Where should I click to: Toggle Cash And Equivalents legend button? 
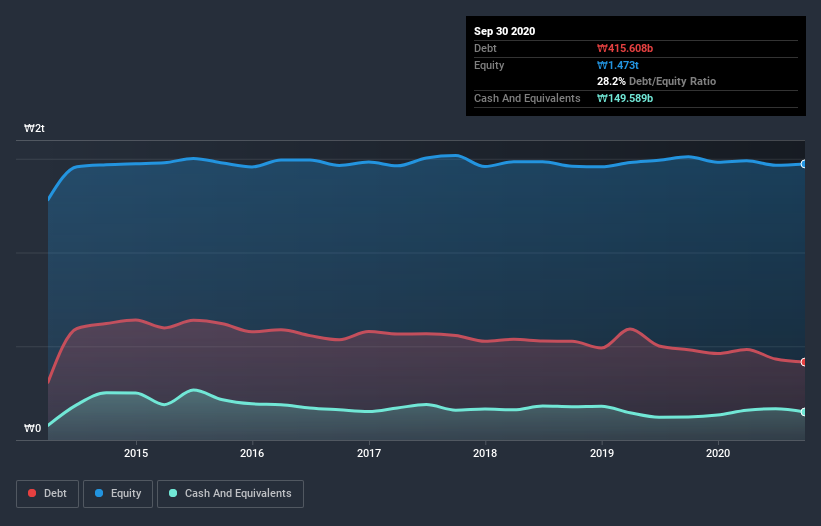(x=230, y=494)
